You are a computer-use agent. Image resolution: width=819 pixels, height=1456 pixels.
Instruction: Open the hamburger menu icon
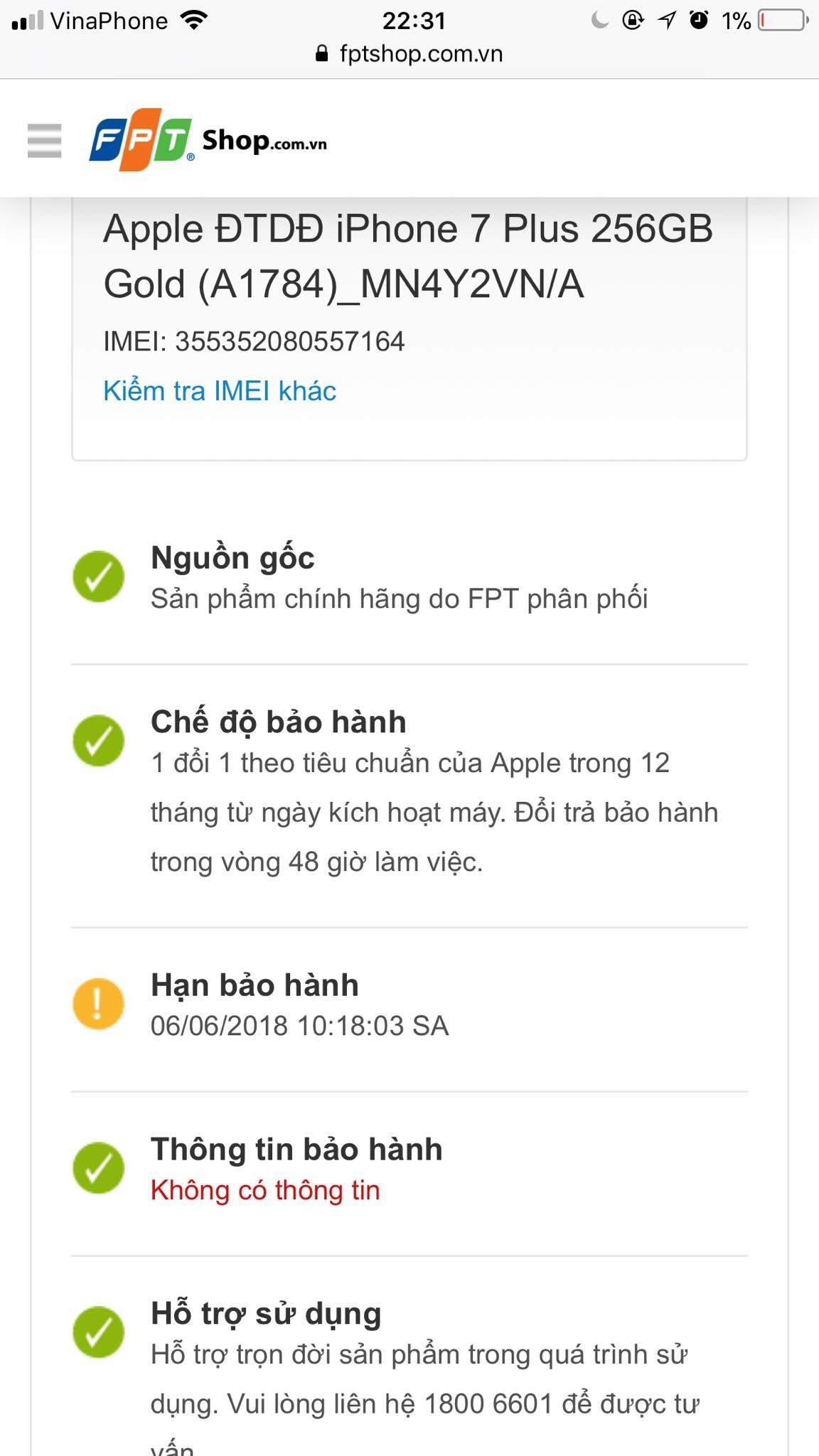pyautogui.click(x=44, y=140)
